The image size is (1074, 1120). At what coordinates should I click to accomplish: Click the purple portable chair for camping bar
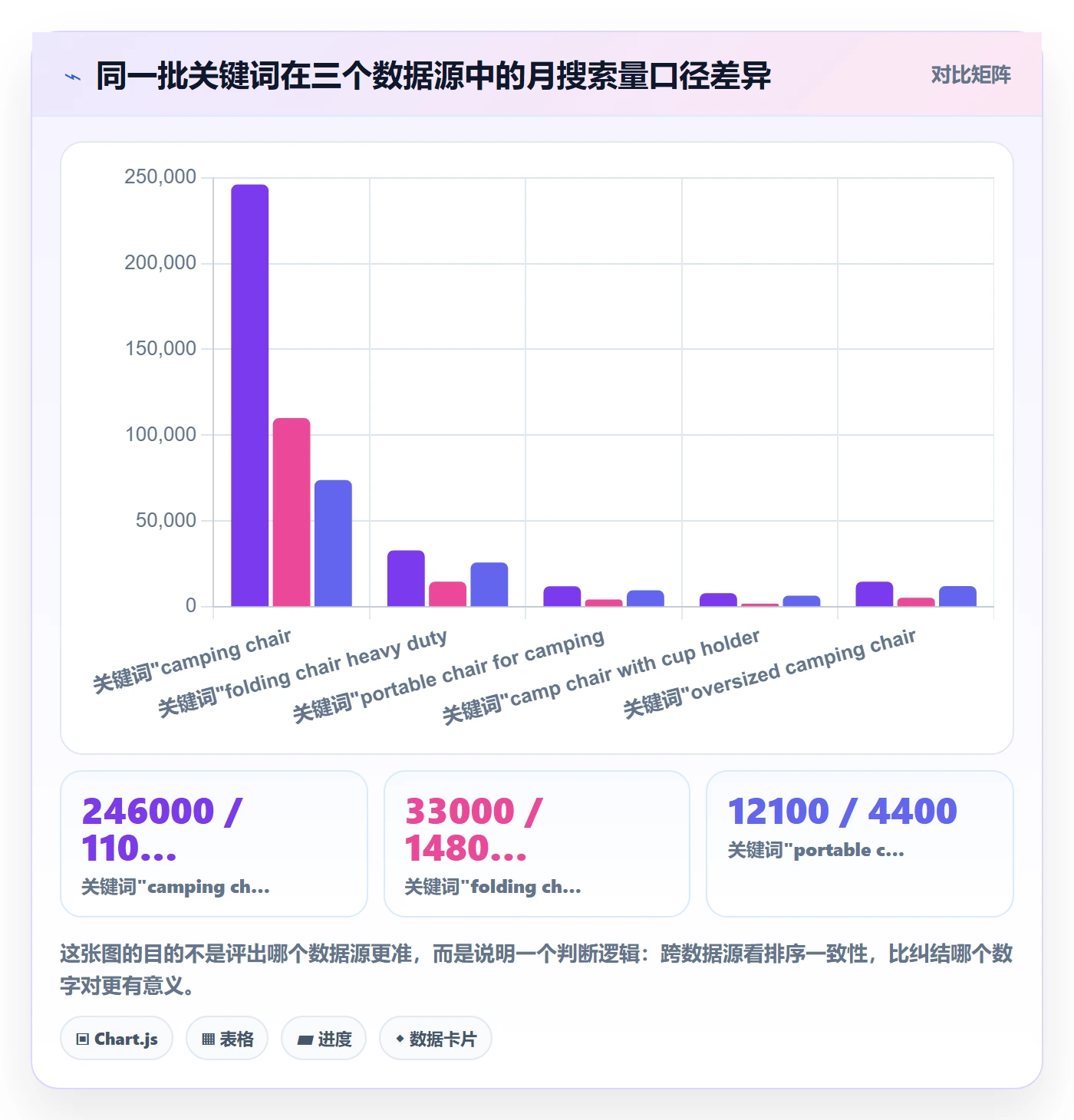pyautogui.click(x=562, y=597)
